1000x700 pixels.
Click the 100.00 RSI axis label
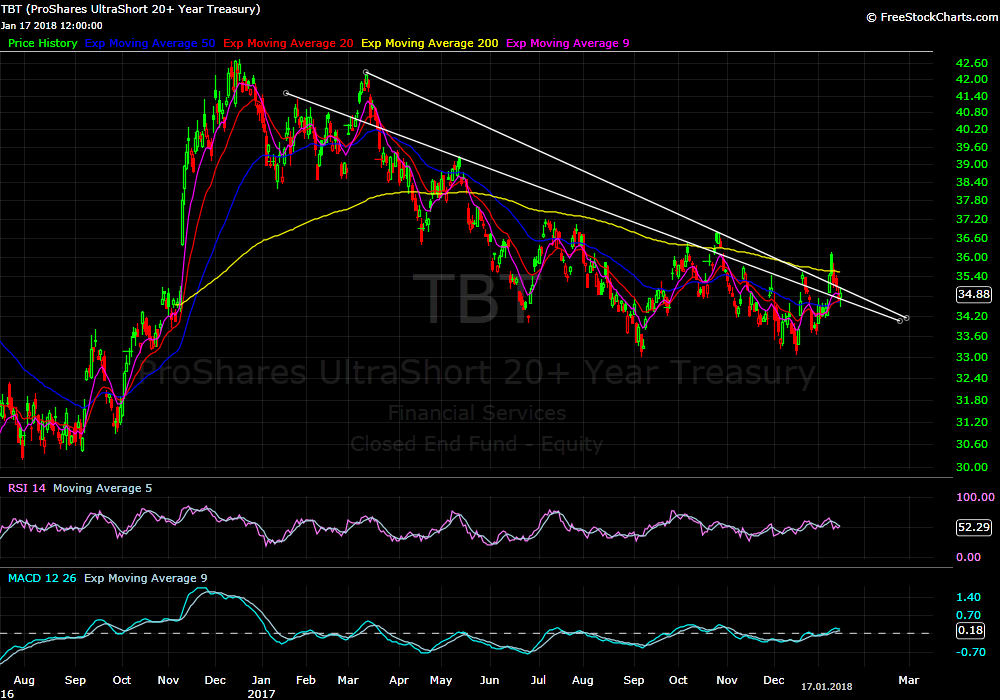click(975, 497)
